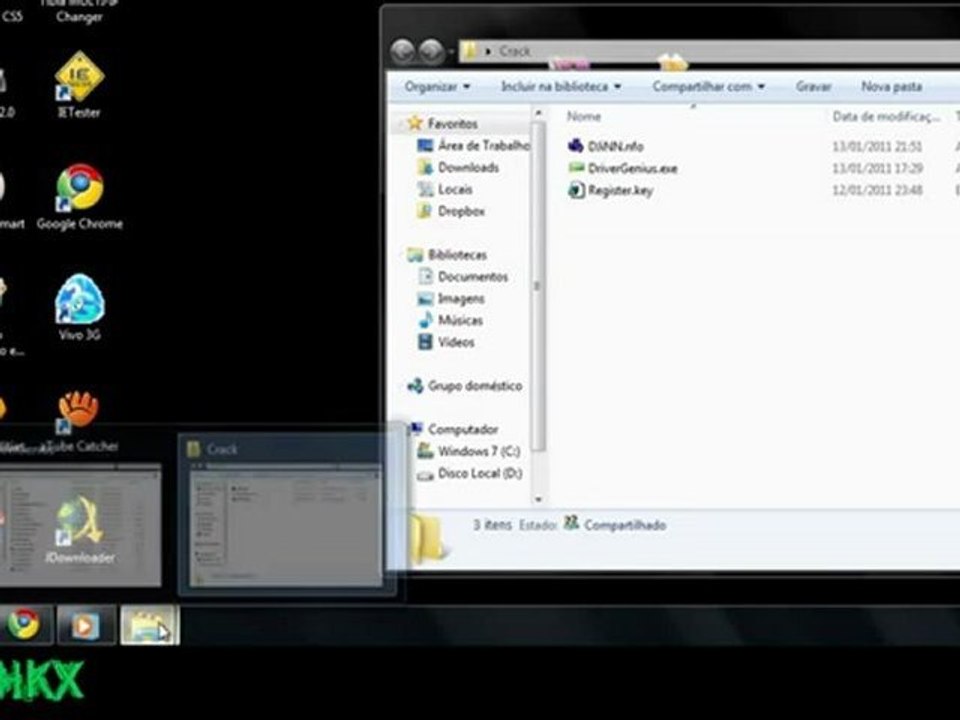This screenshot has width=960, height=720.
Task: Click the sidebar scroll up arrow
Action: pos(538,113)
